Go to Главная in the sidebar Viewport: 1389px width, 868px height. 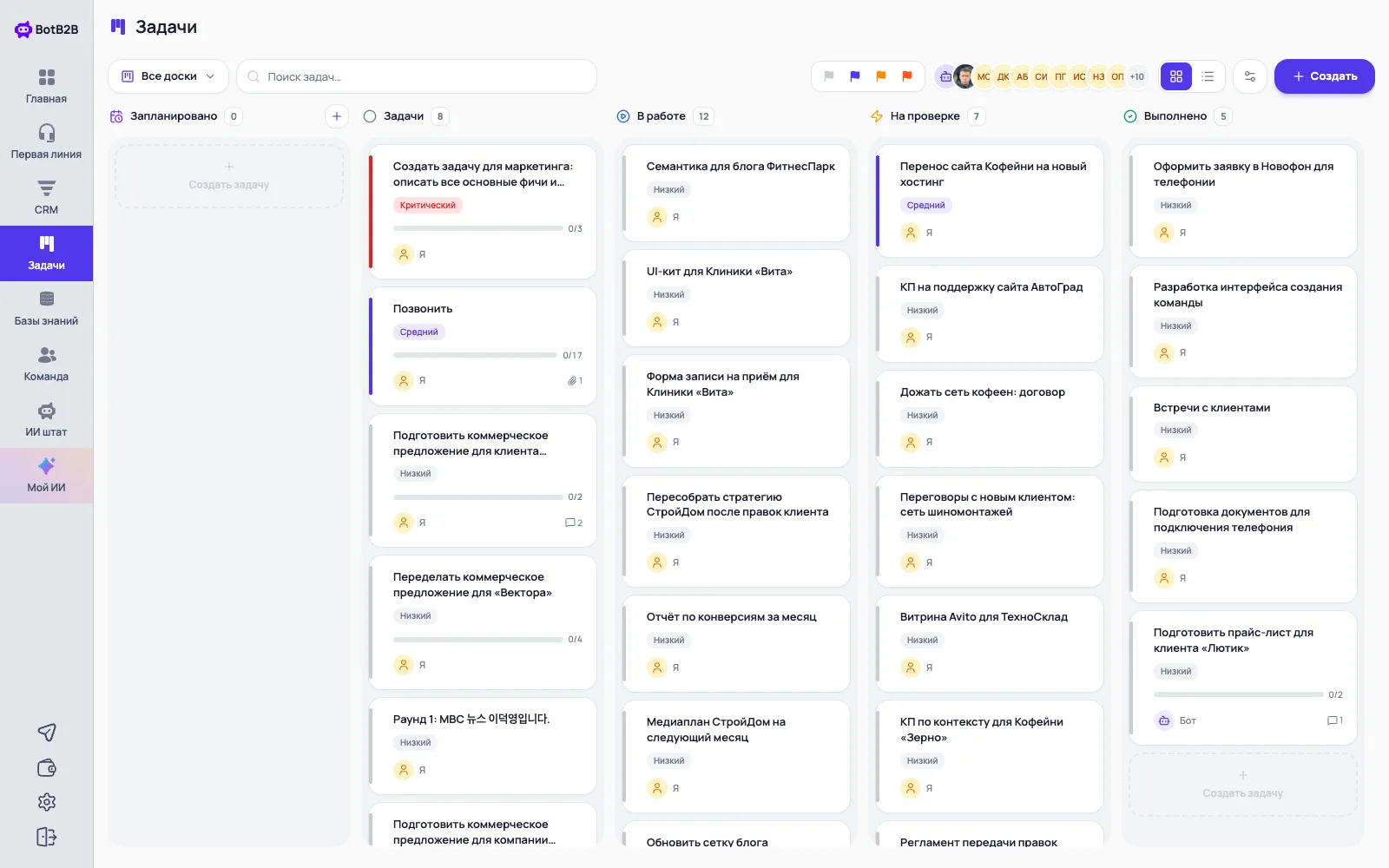coord(46,87)
